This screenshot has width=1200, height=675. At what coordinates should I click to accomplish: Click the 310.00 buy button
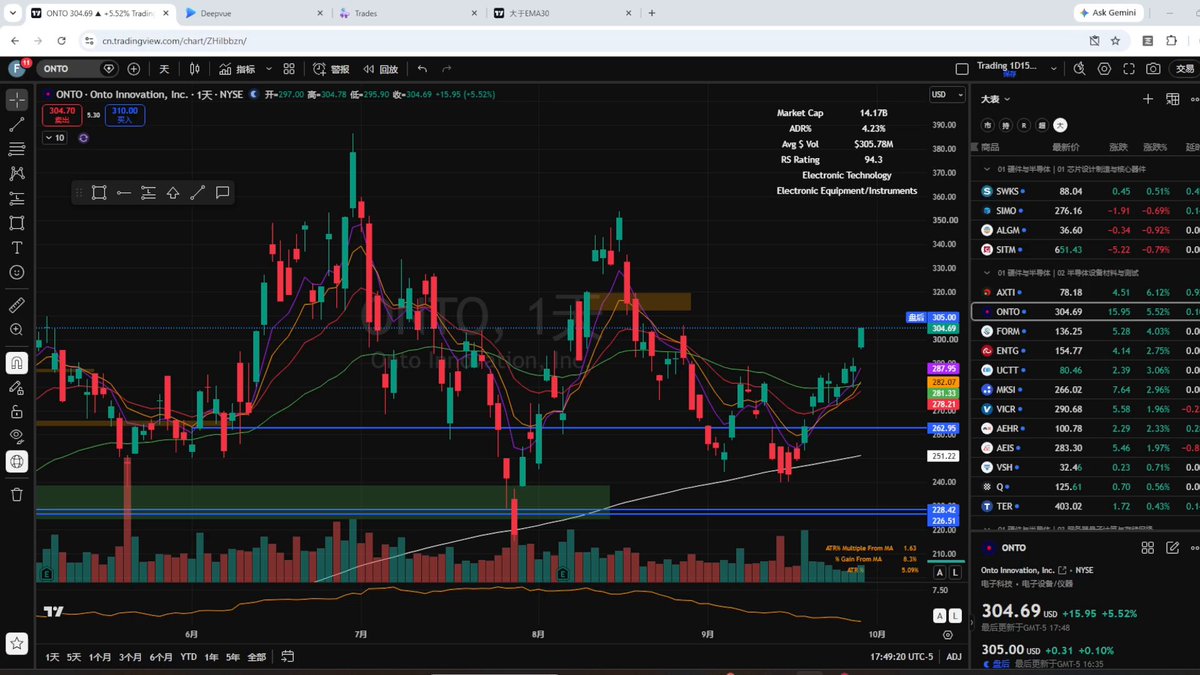tap(125, 115)
